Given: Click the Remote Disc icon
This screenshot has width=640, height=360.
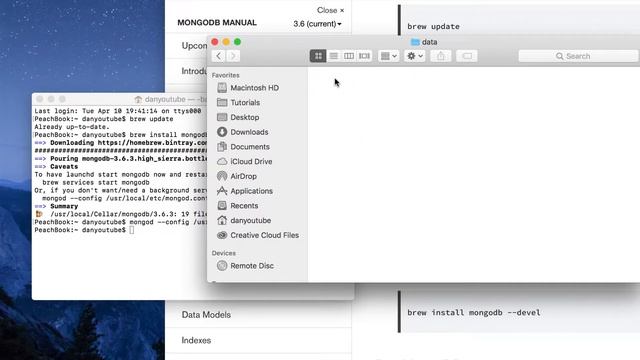Looking at the screenshot, I should point(222,266).
